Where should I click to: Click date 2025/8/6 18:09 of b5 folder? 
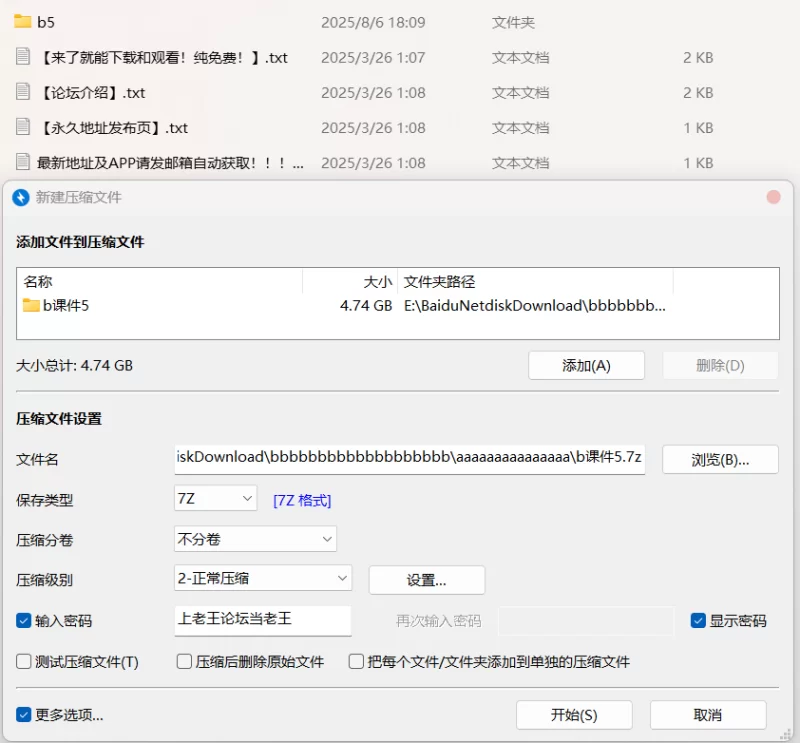(373, 22)
